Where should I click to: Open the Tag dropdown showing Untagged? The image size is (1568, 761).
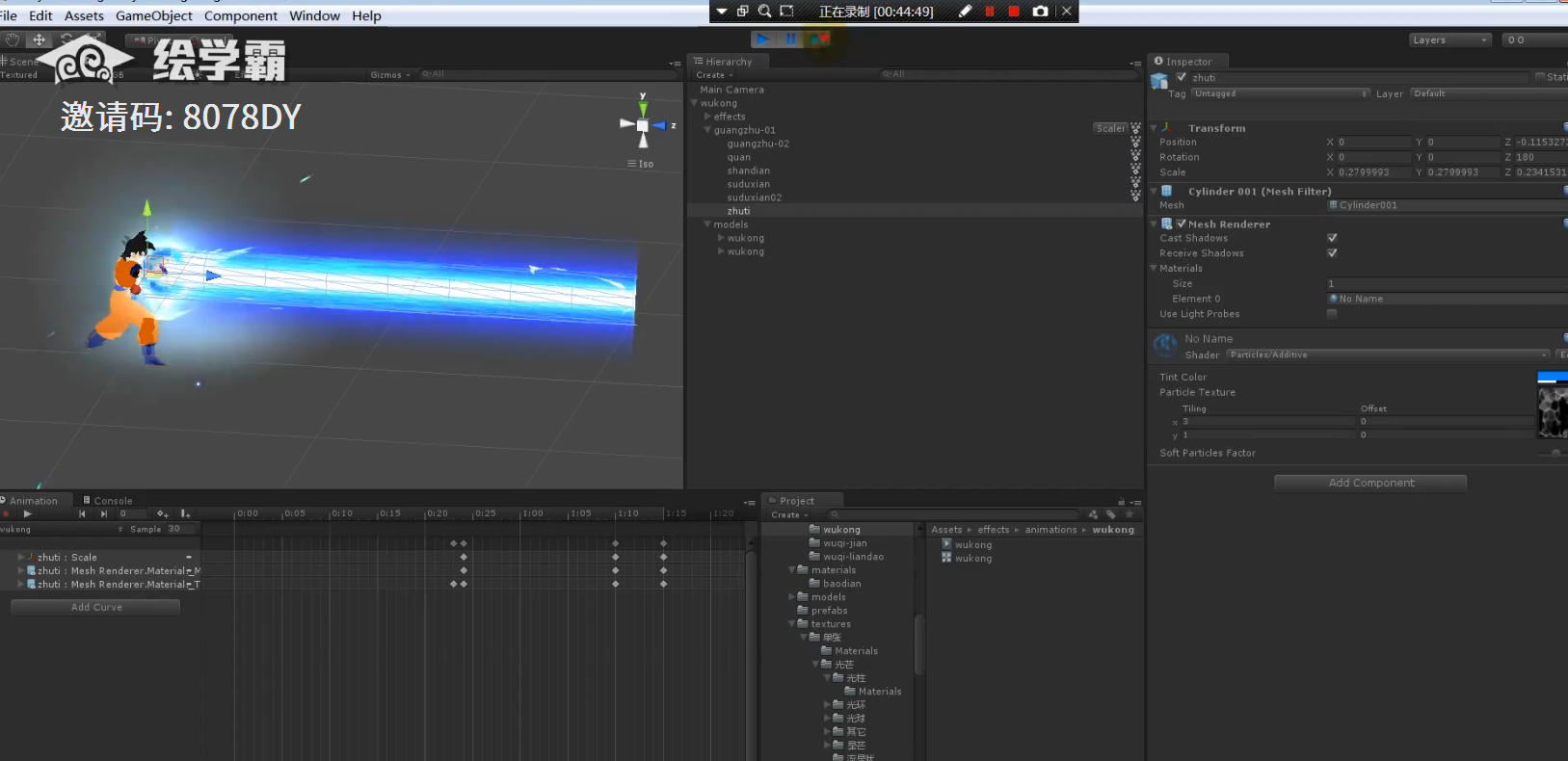pyautogui.click(x=1281, y=93)
